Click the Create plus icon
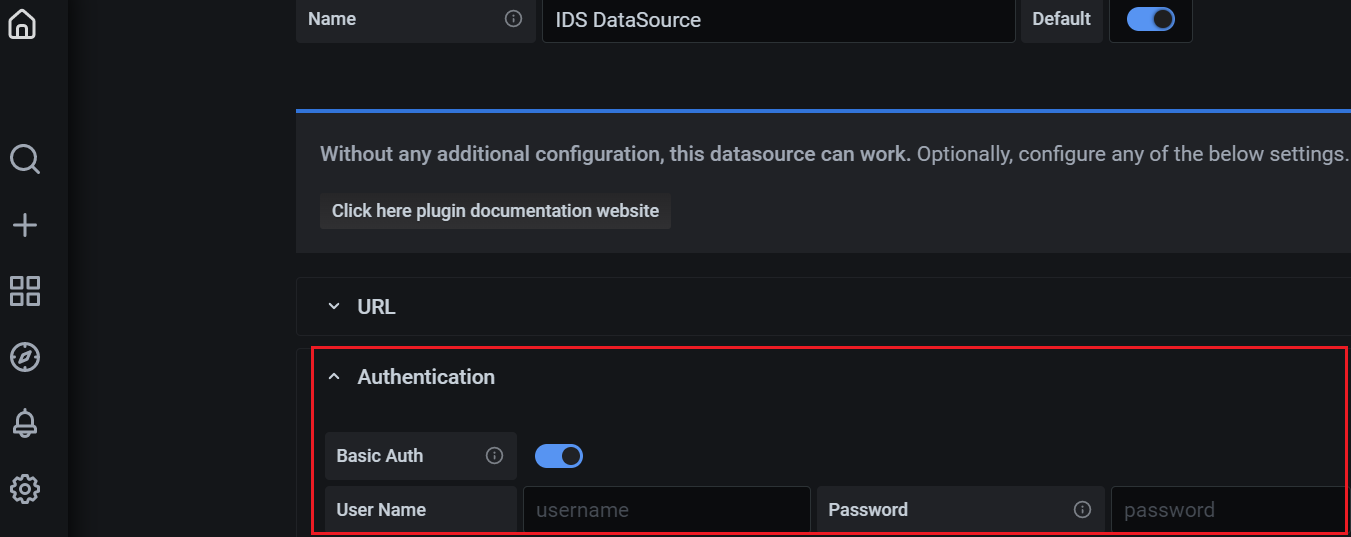Viewport: 1351px width, 537px height. (24, 225)
